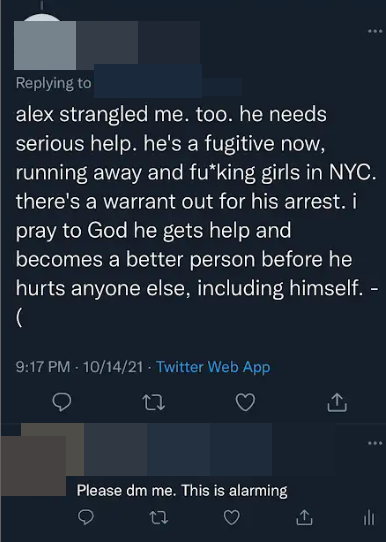Viewport: 386px width, 542px height.
Task: Like the 'Please dm me' comment
Action: pyautogui.click(x=232, y=517)
